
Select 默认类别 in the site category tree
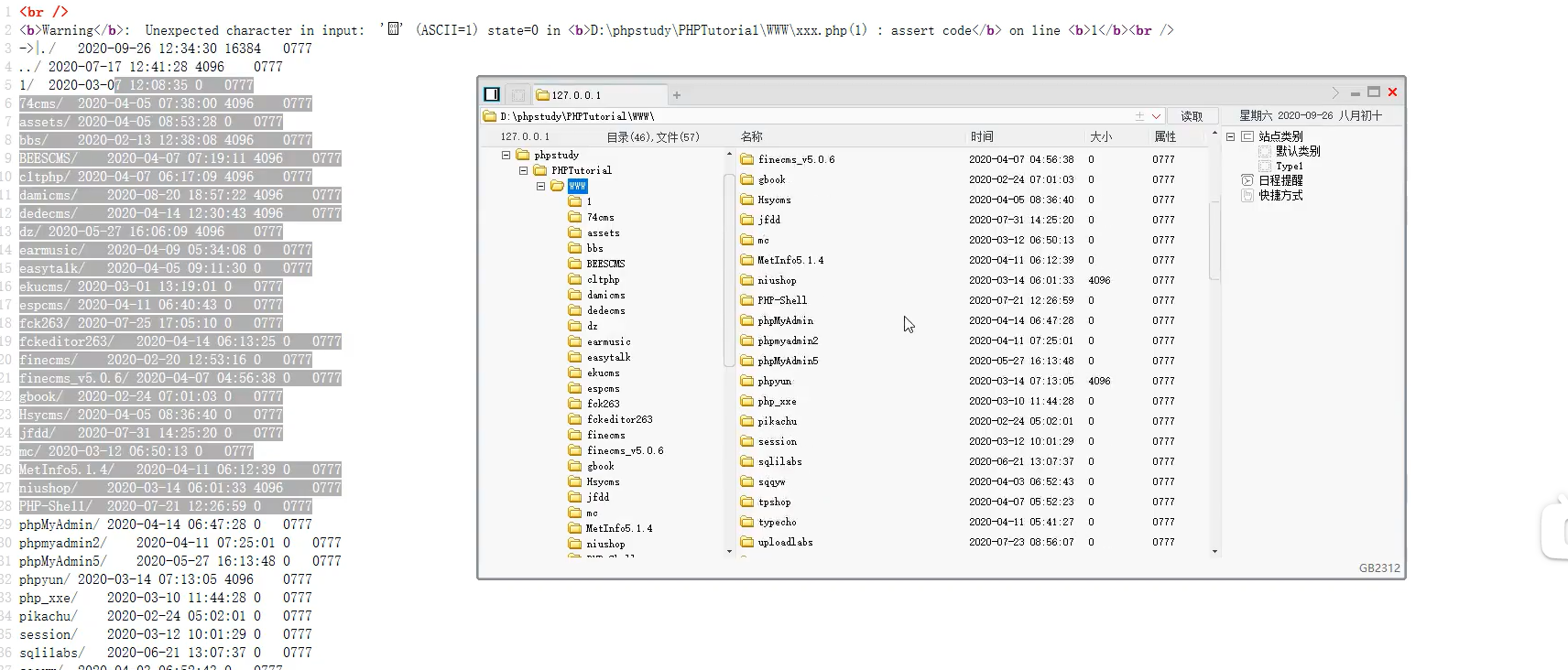[x=1298, y=151]
